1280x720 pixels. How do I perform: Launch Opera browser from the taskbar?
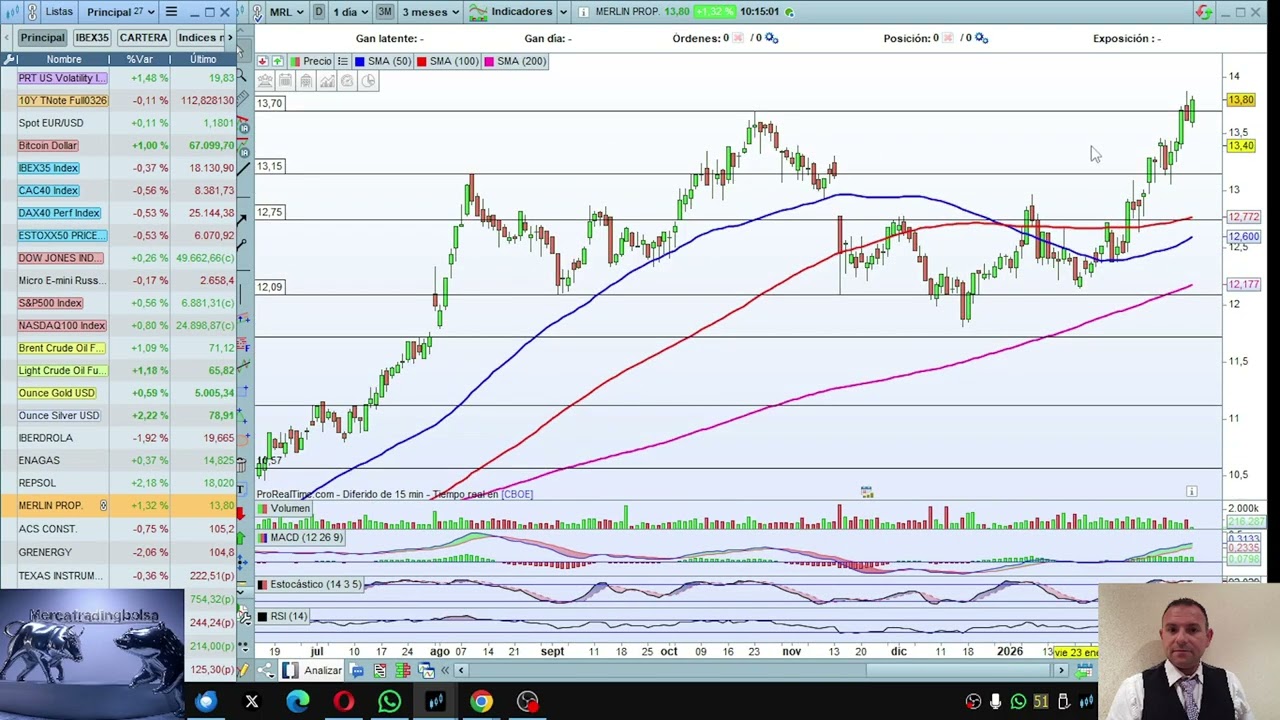[x=344, y=701]
